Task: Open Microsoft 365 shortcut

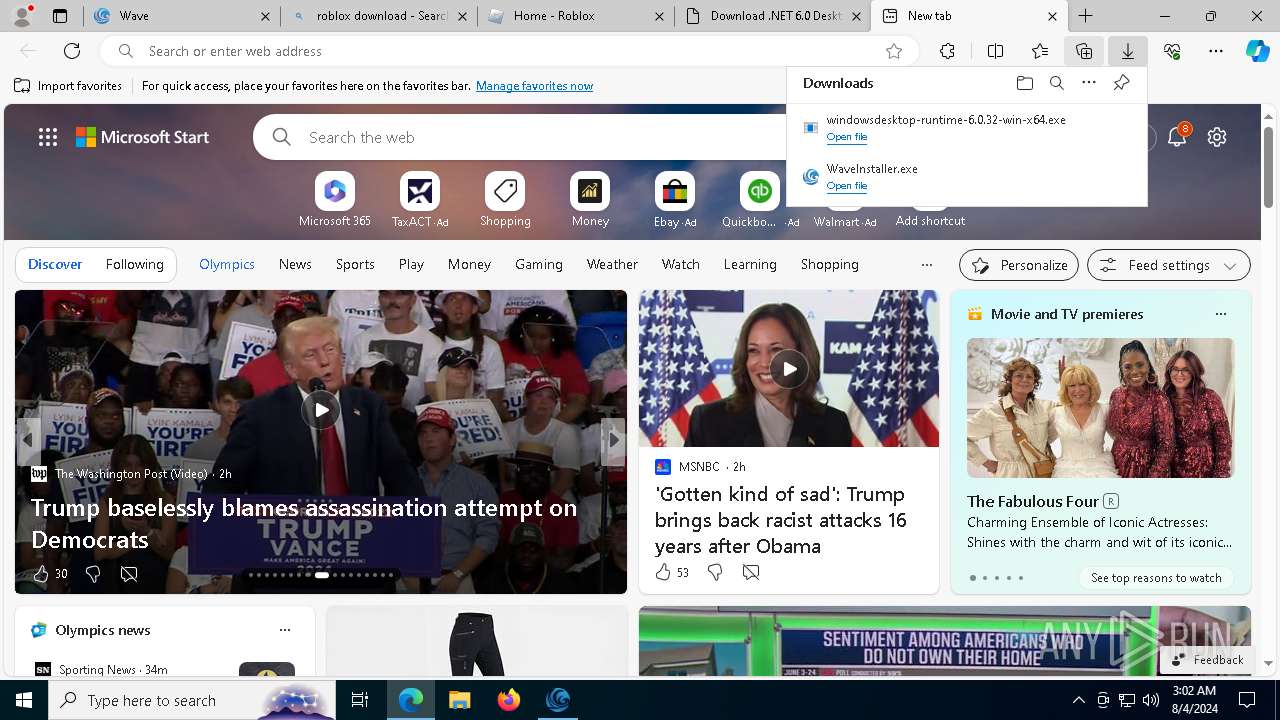Action: (335, 199)
